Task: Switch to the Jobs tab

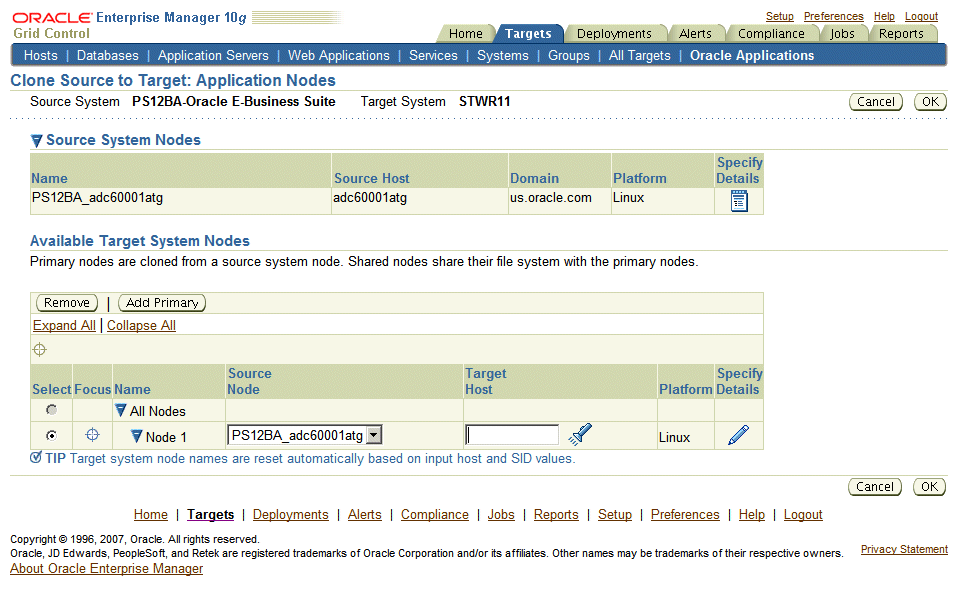Action: point(842,34)
